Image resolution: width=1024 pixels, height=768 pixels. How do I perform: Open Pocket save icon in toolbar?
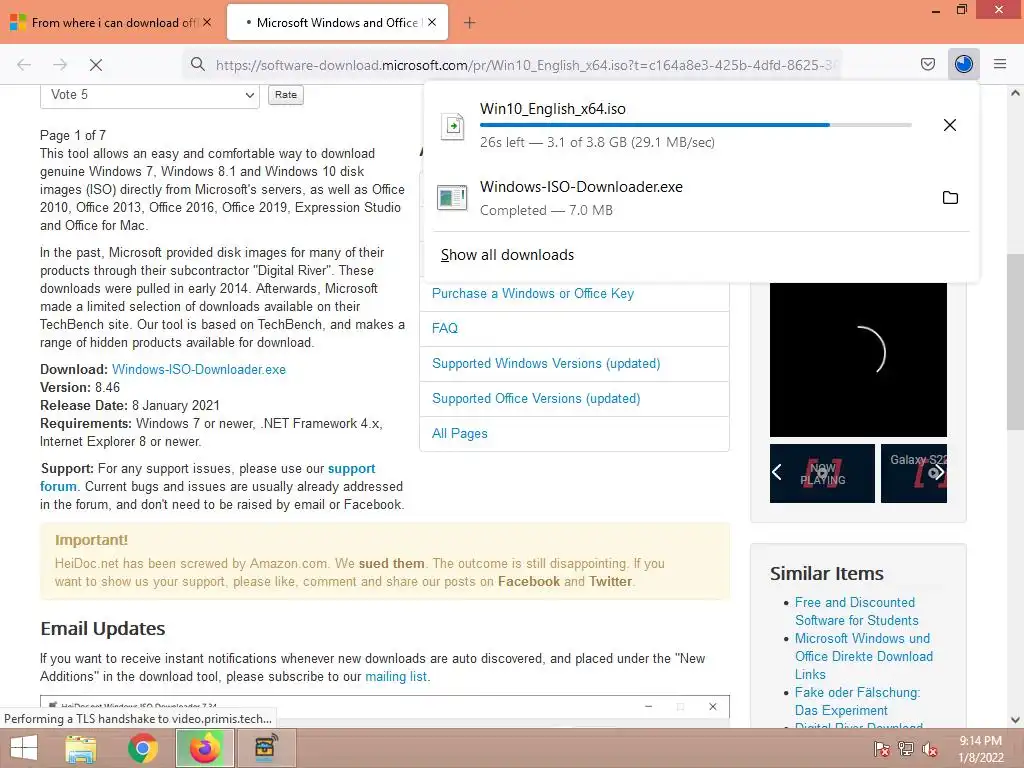[x=927, y=64]
